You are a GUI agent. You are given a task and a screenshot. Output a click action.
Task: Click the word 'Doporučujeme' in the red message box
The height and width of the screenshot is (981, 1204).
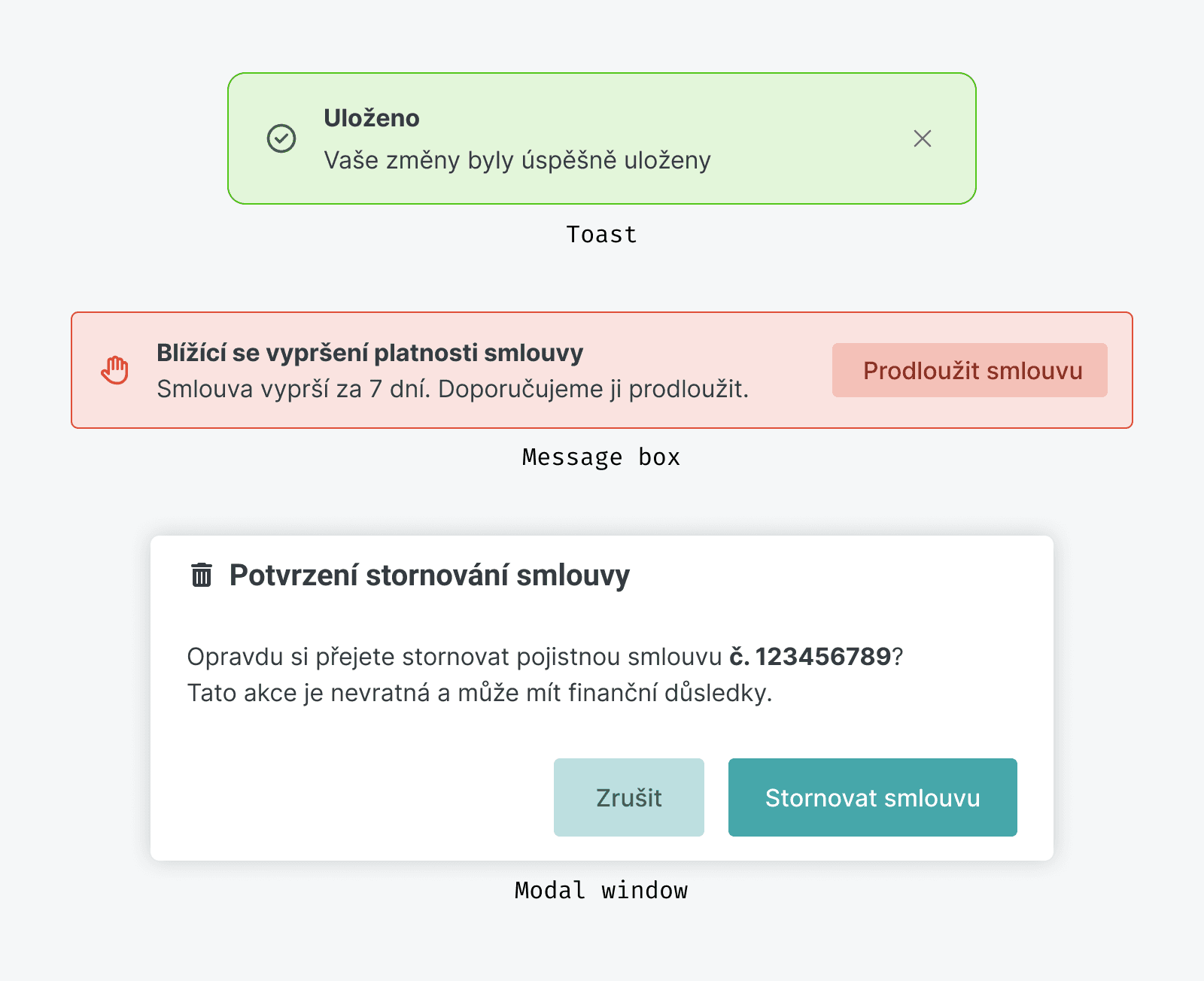[528, 390]
